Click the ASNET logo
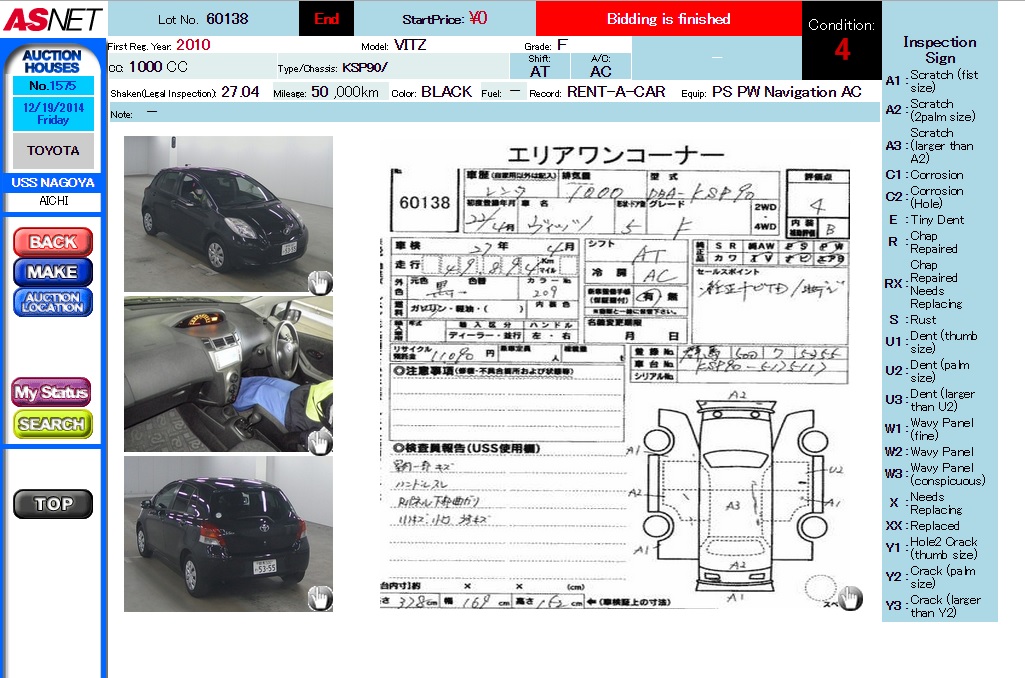 (52, 18)
